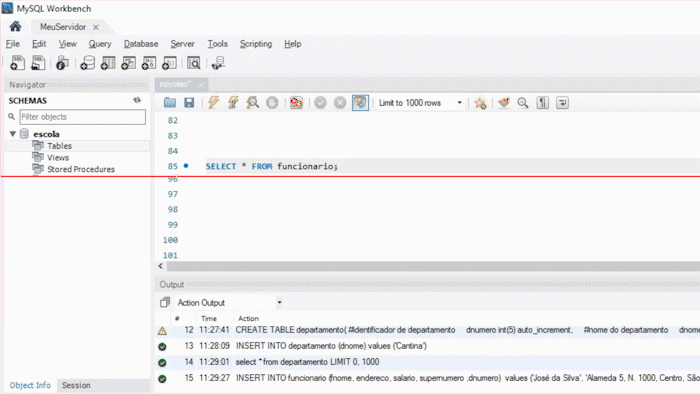This screenshot has height=394, width=700.
Task: Click the Filter objects search field
Action: (83, 117)
